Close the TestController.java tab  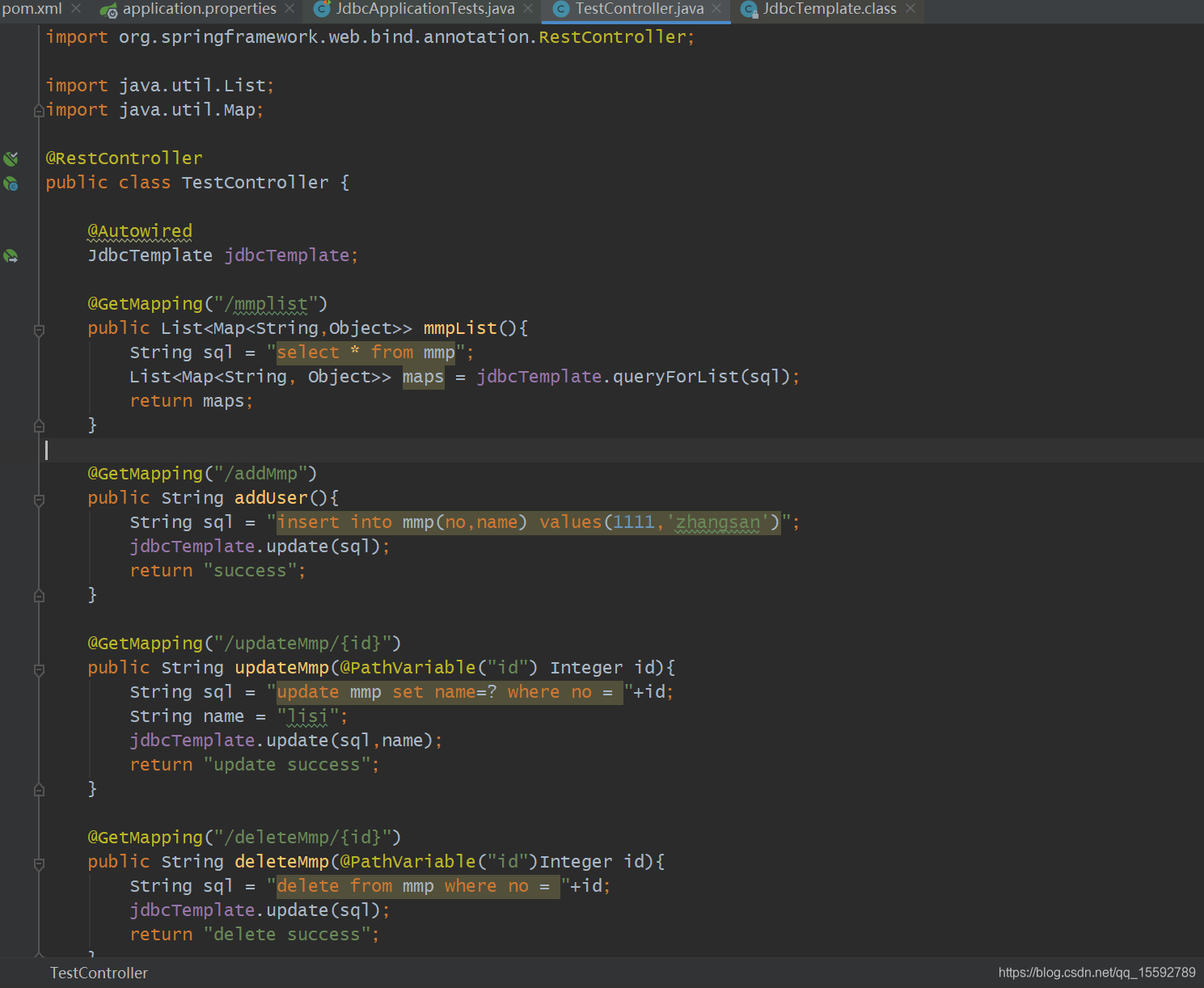pyautogui.click(x=716, y=8)
